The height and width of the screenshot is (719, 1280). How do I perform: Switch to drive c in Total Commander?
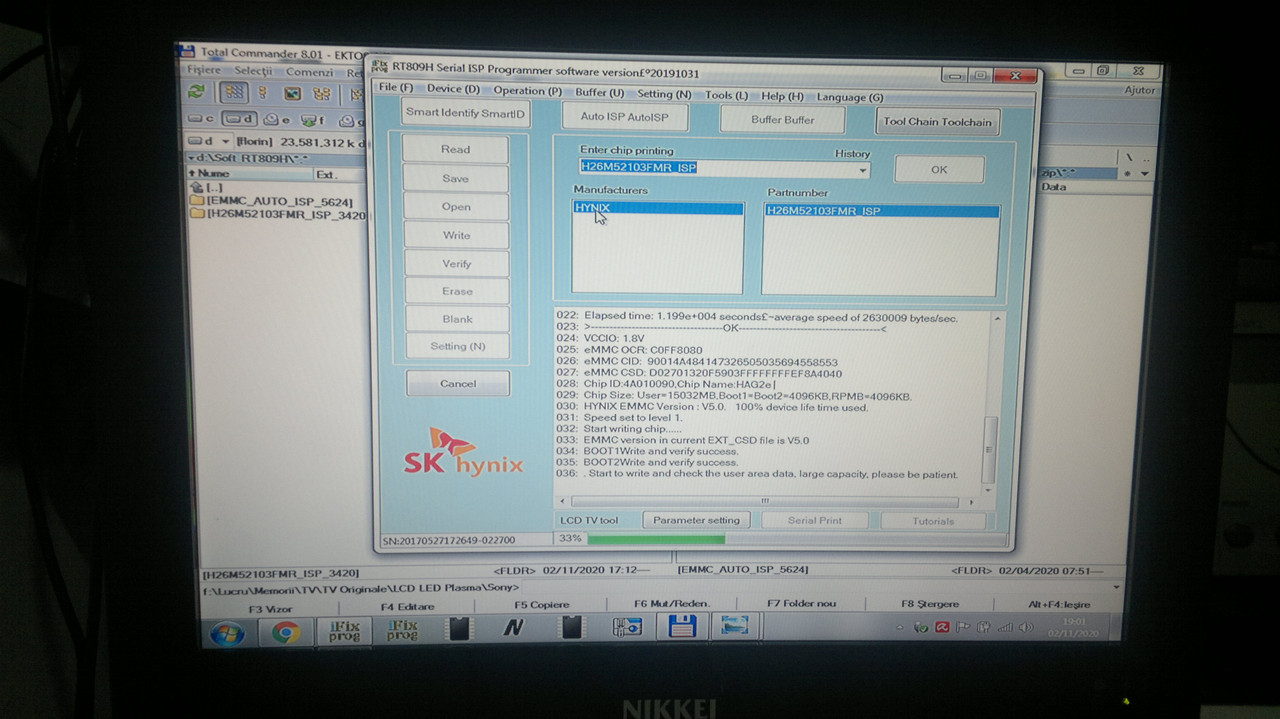pyautogui.click(x=202, y=119)
